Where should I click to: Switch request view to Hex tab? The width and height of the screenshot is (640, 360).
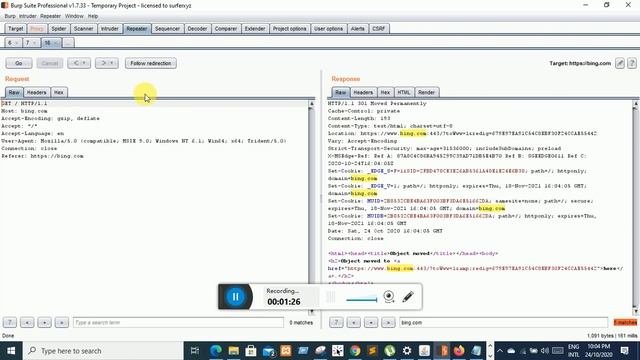59,92
